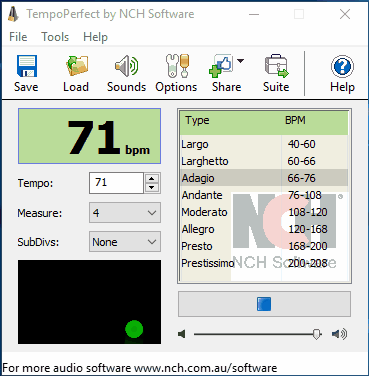
Task: Open the Help menu
Action: (95, 37)
